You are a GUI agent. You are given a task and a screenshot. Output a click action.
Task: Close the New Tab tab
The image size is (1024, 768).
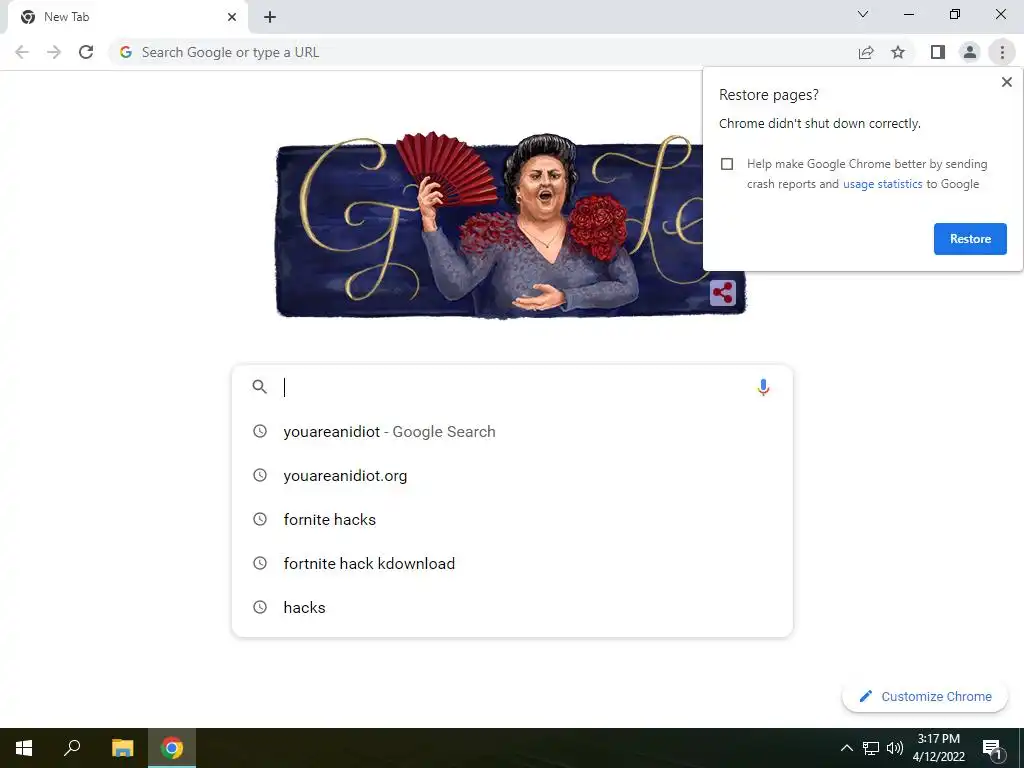point(232,17)
